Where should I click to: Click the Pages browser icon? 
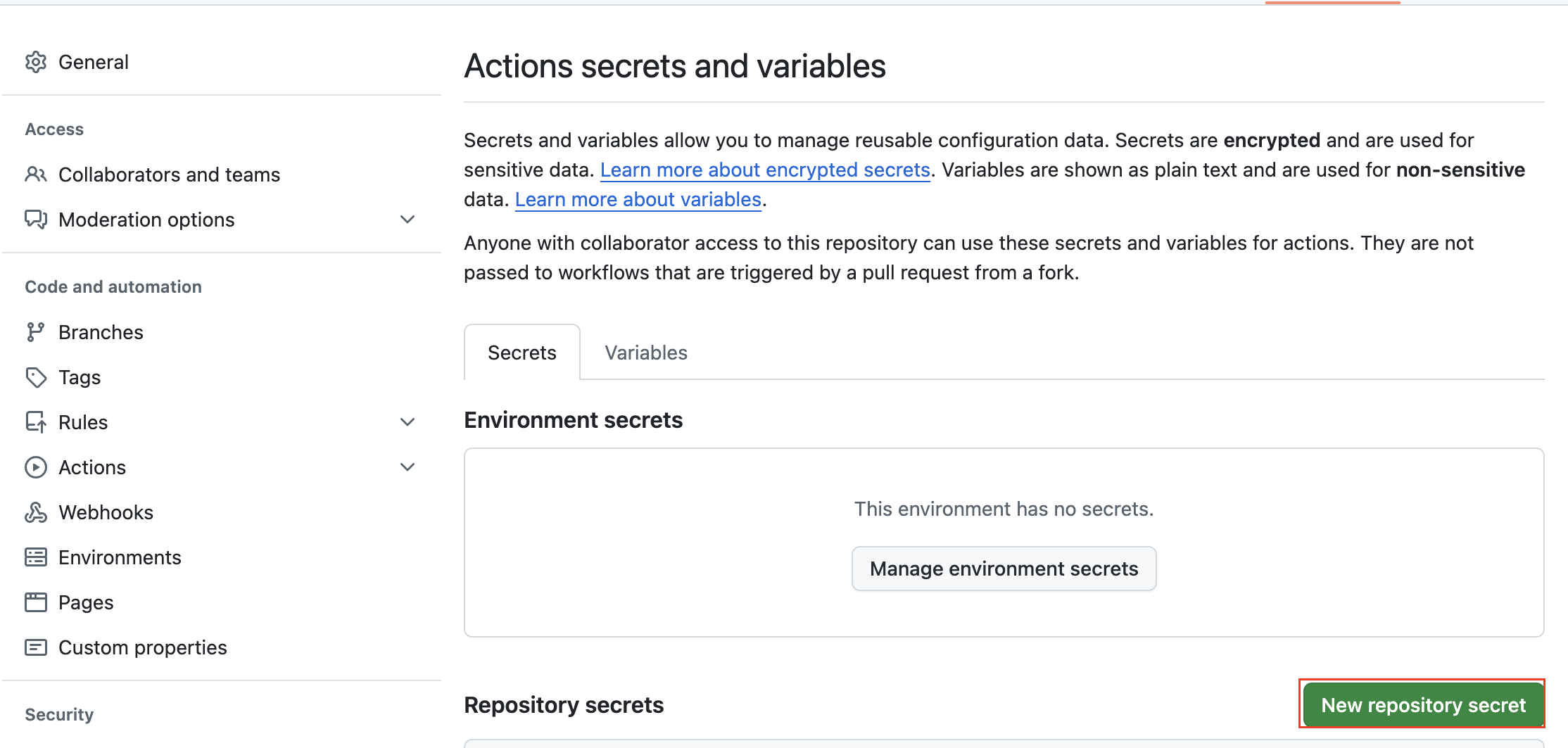(x=36, y=602)
